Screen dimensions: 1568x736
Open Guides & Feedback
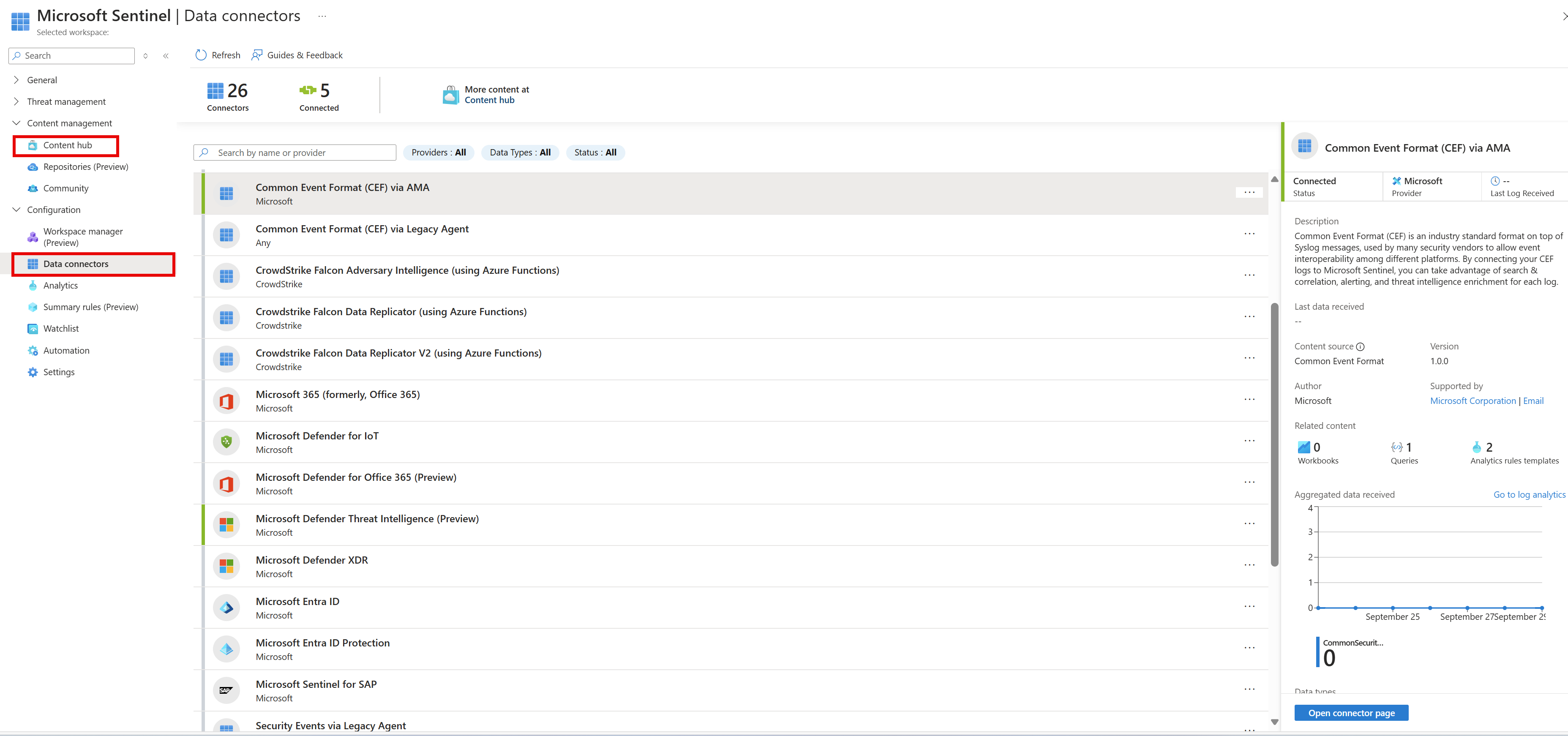point(297,55)
